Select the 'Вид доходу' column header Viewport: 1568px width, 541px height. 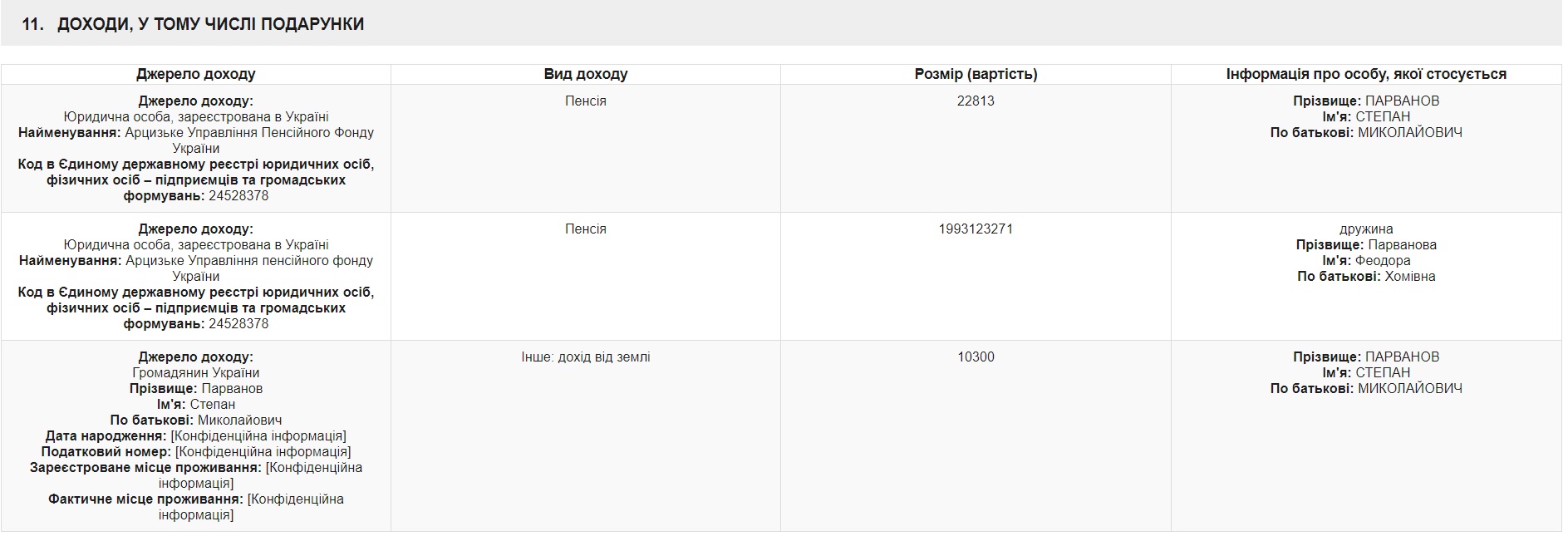[586, 74]
